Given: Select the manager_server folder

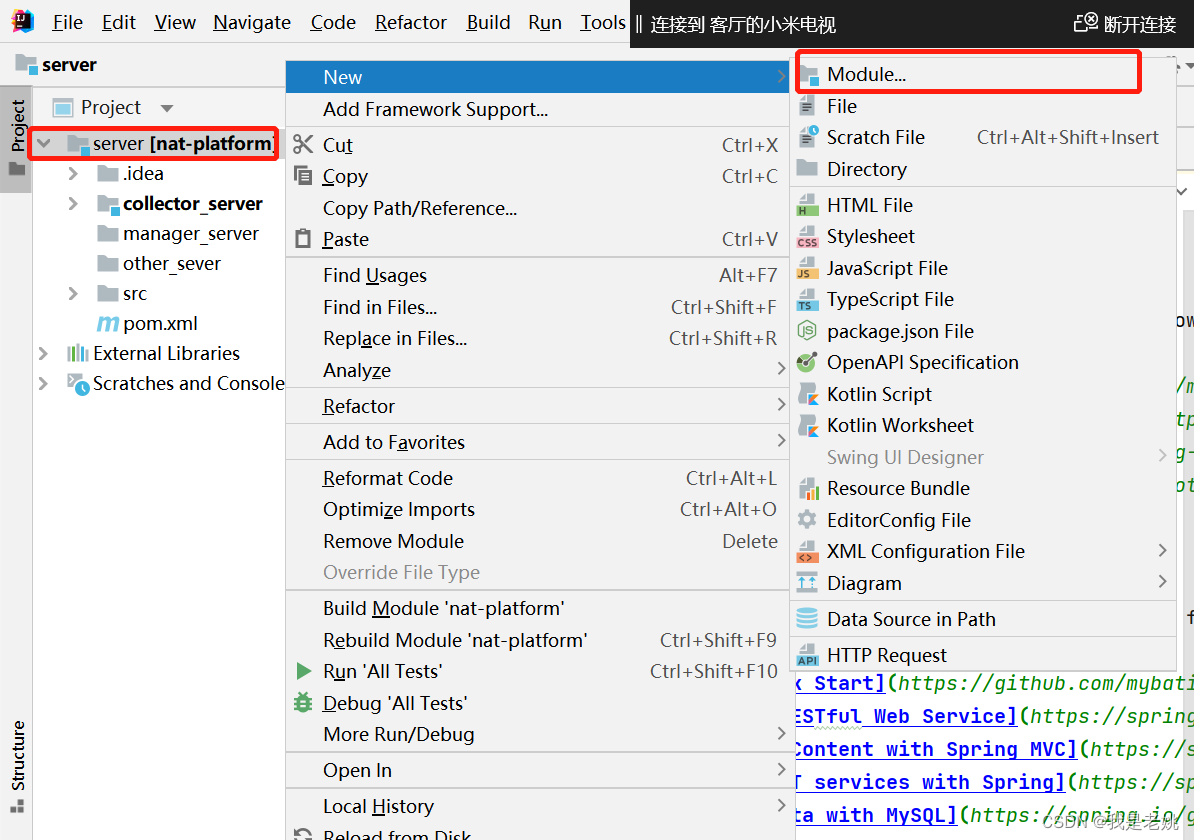Looking at the screenshot, I should 190,233.
